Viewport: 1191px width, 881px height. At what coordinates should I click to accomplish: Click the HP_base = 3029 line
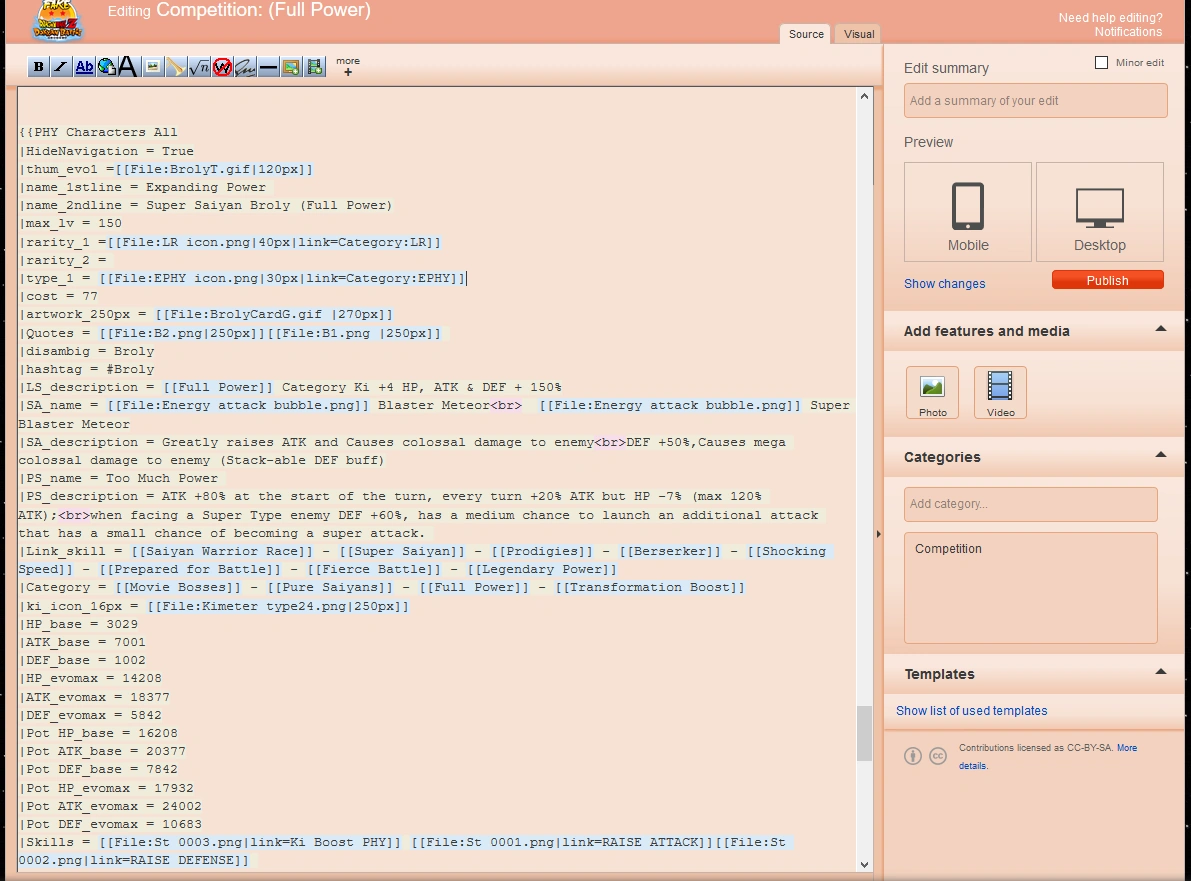click(x=78, y=624)
